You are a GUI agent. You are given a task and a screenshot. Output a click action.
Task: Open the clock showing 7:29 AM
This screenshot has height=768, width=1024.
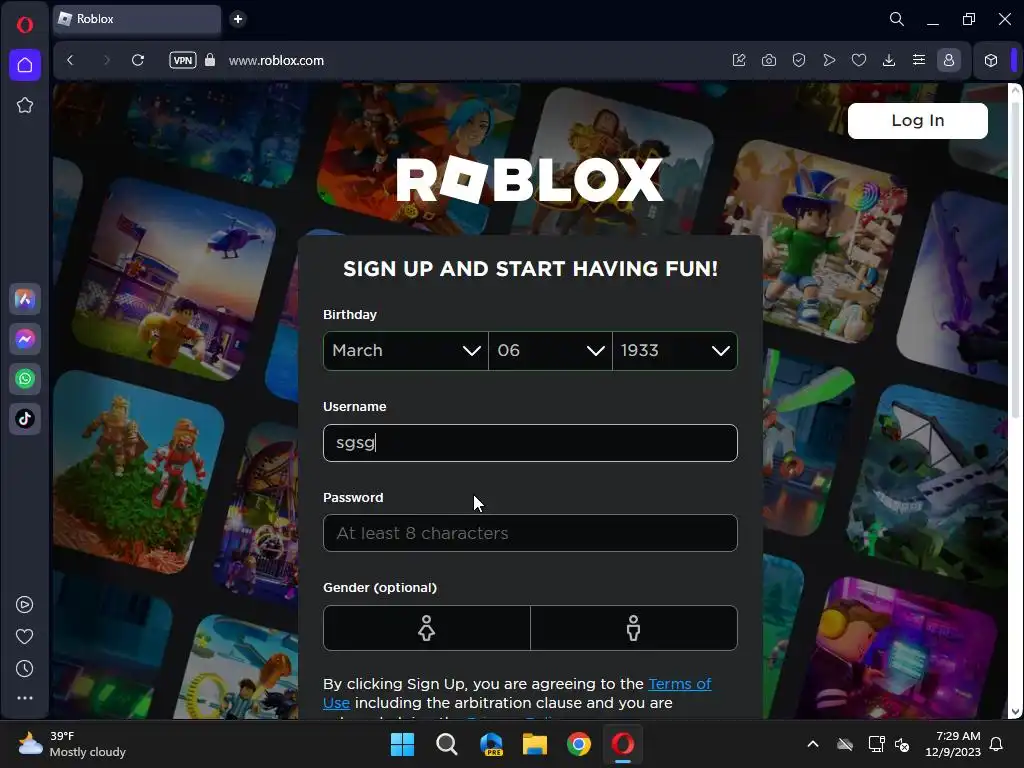(x=953, y=744)
